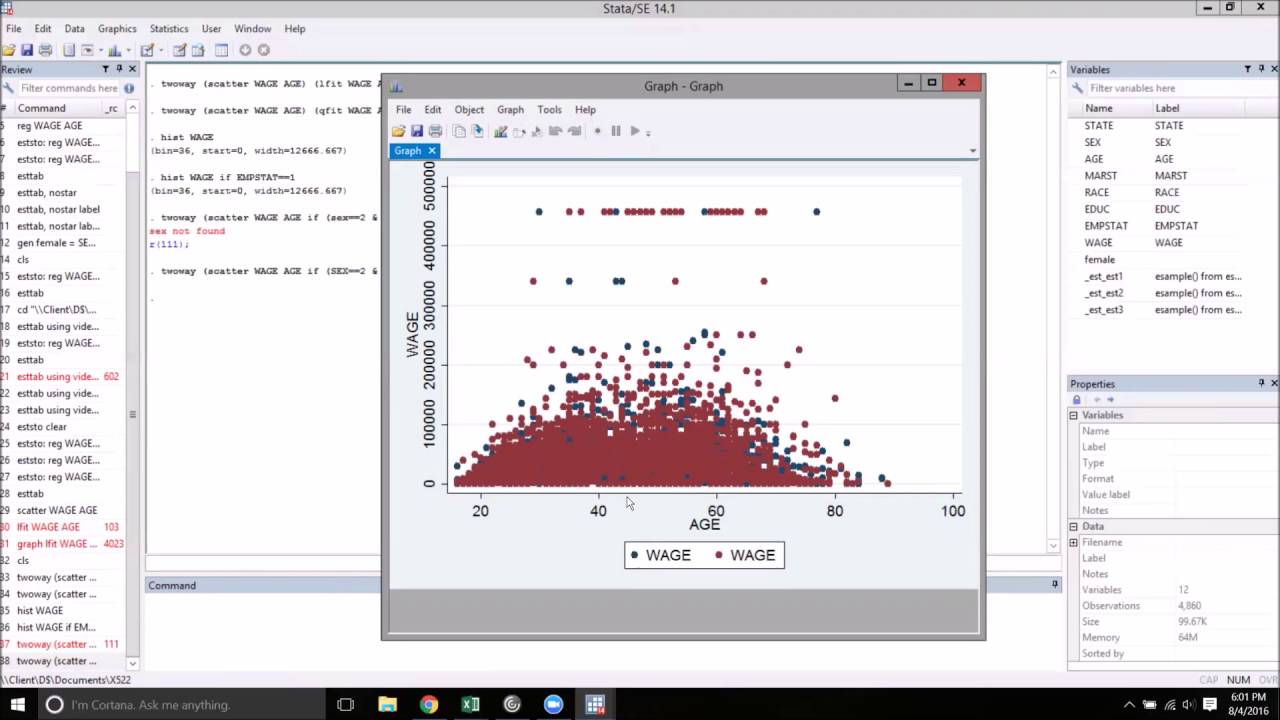This screenshot has width=1280, height=720.
Task: Collapse the Variables section in Properties
Action: (x=1073, y=415)
